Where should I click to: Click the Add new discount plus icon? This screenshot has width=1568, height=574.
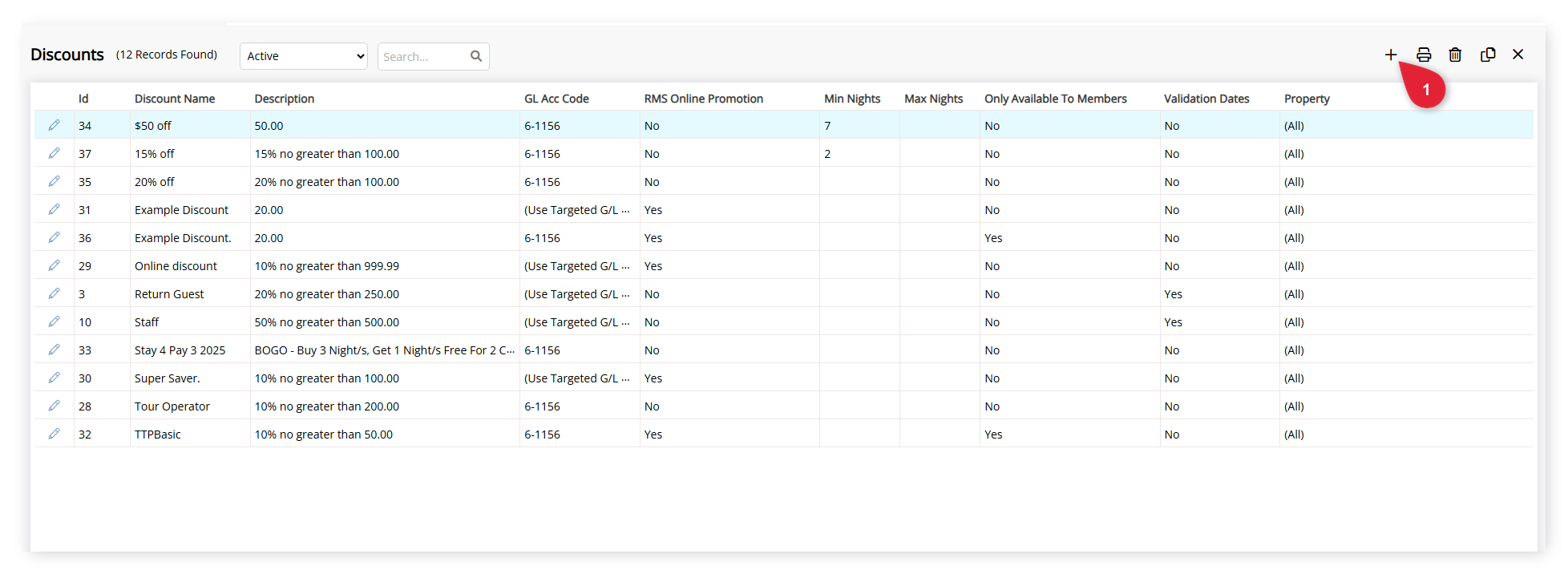pyautogui.click(x=1391, y=55)
